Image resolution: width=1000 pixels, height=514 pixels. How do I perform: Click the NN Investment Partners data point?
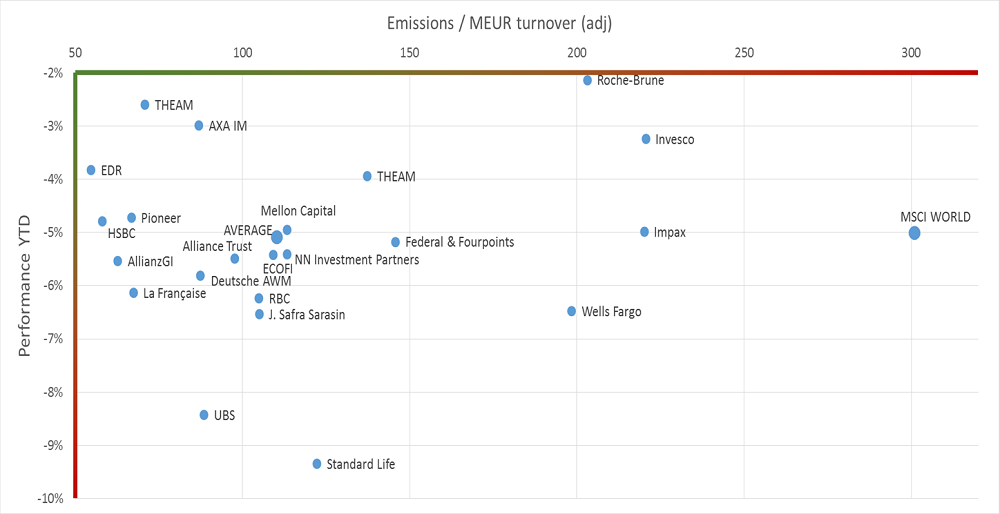[x=287, y=254]
